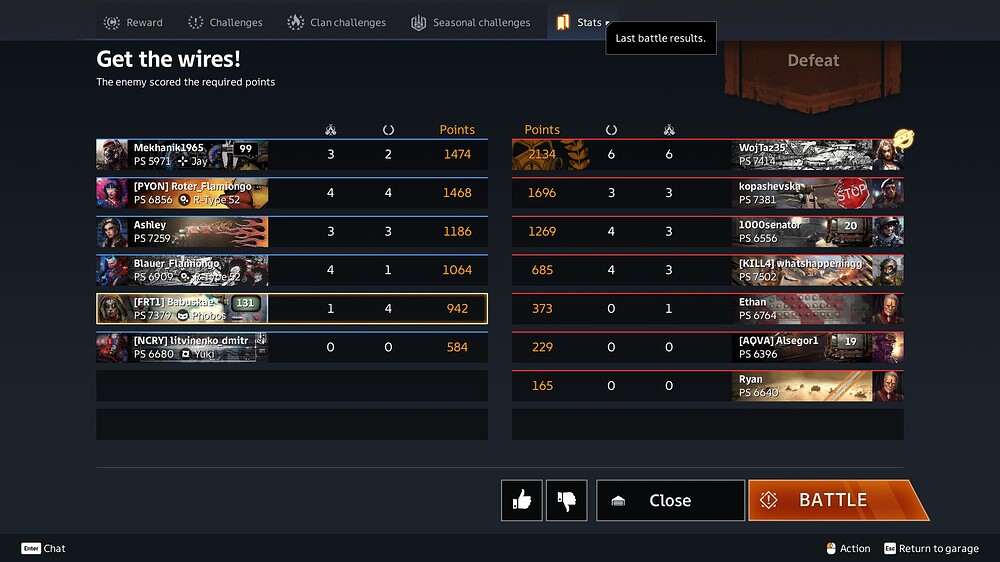Click Return to garage
Viewport: 1000px width, 562px height.
pyautogui.click(x=932, y=548)
